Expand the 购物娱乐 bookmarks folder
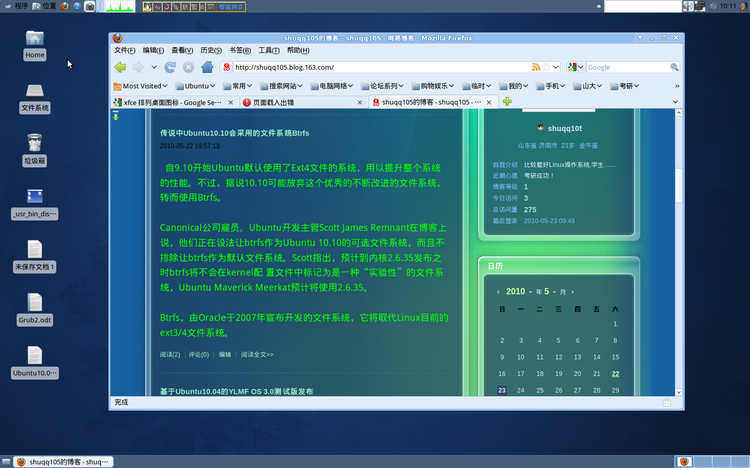The width and height of the screenshot is (750, 468). pyautogui.click(x=432, y=86)
